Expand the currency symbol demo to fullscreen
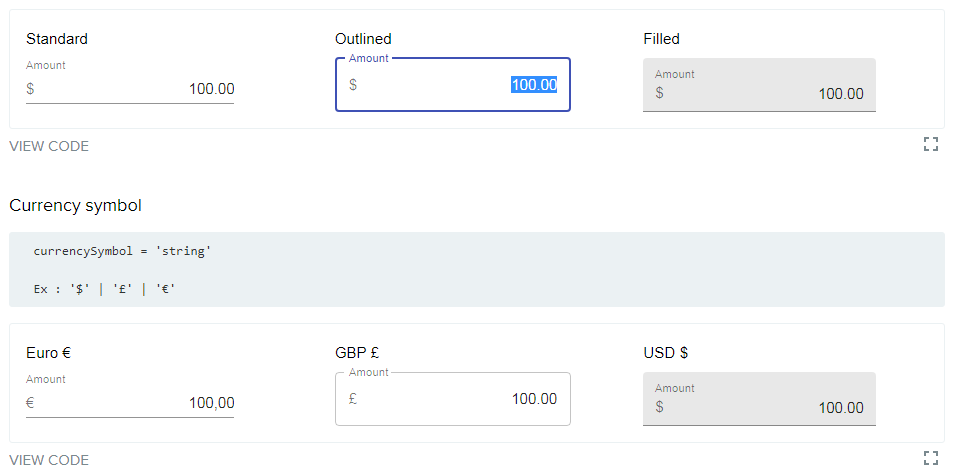This screenshot has width=958, height=476. pyautogui.click(x=931, y=458)
